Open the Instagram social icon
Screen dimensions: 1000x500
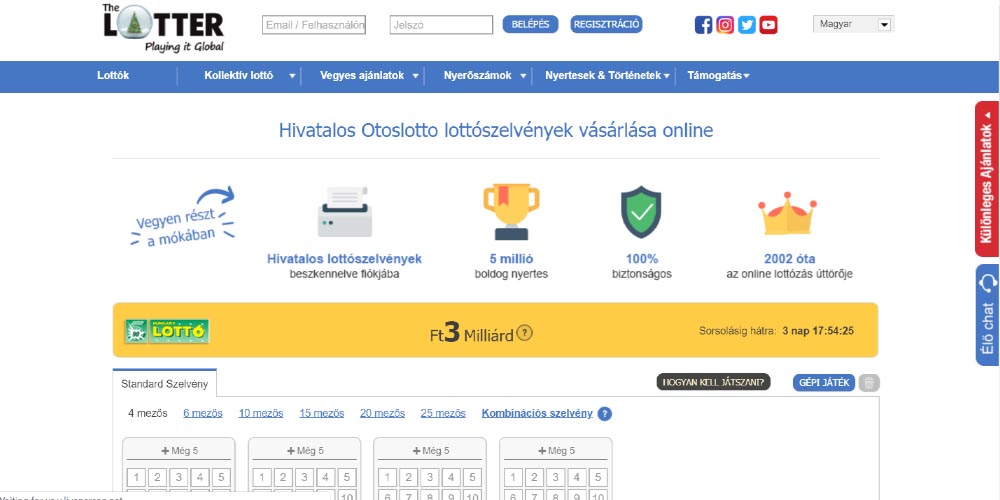coord(725,25)
